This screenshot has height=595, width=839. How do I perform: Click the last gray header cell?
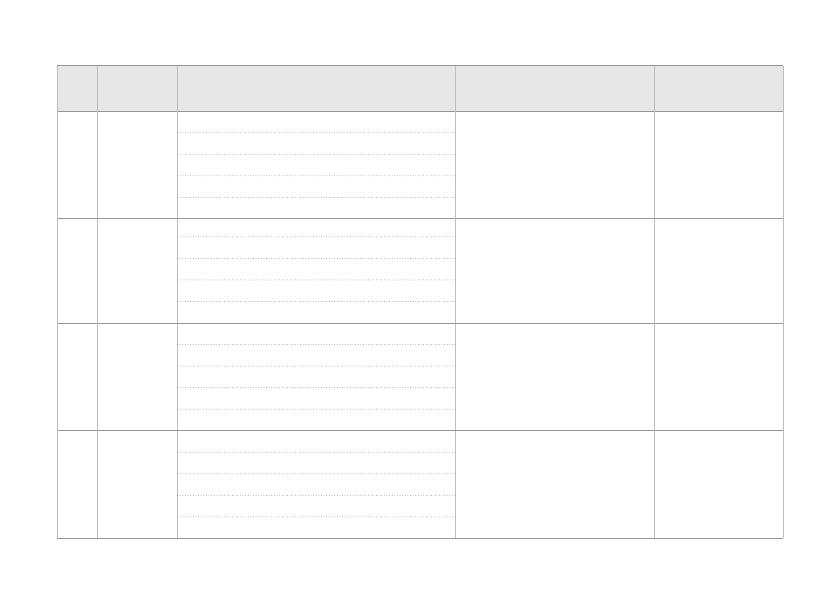point(719,89)
